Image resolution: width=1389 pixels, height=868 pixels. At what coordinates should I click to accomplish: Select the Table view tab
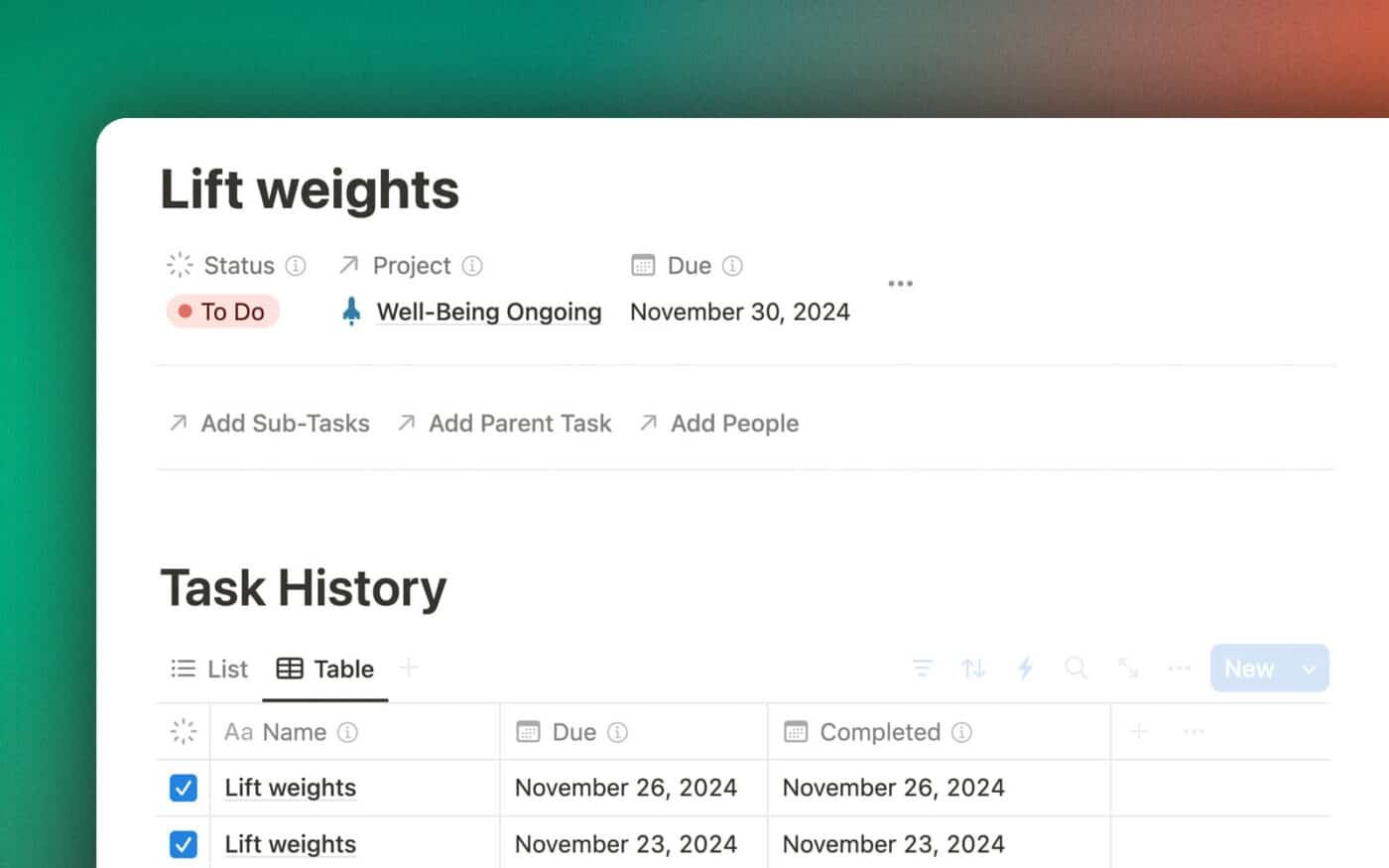325,668
